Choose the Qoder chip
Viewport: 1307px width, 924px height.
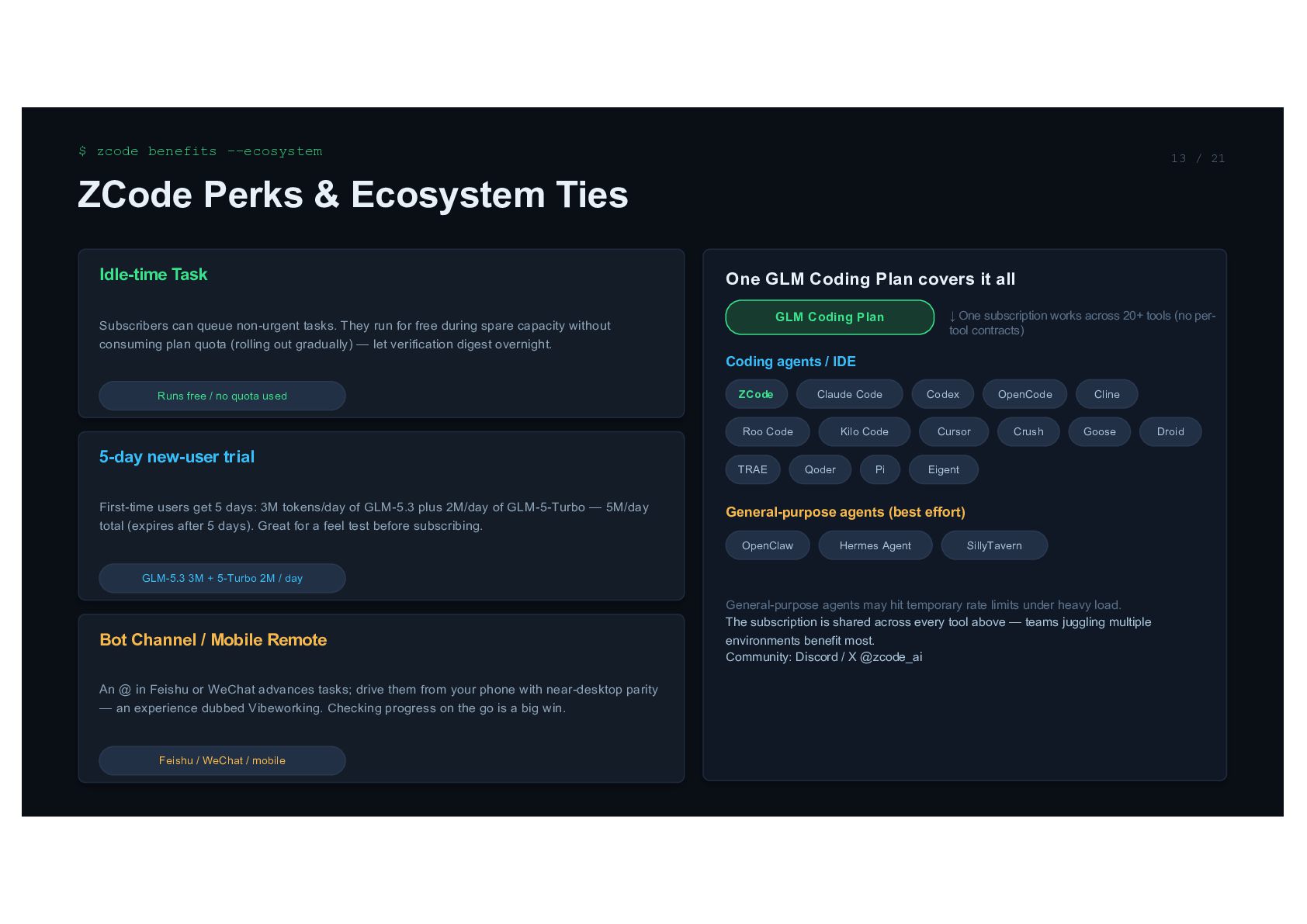click(820, 469)
